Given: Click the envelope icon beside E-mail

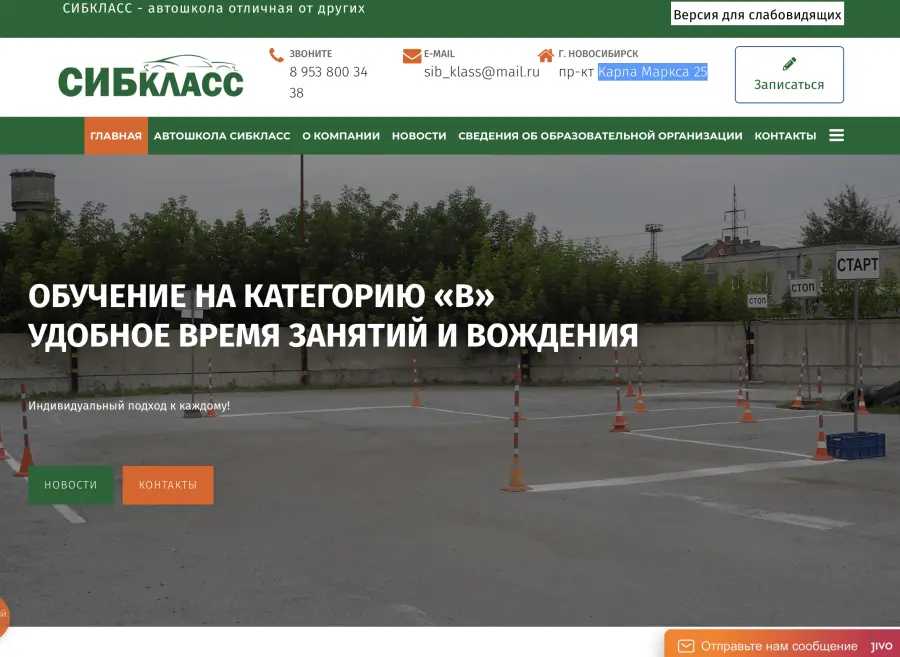Looking at the screenshot, I should coord(411,55).
